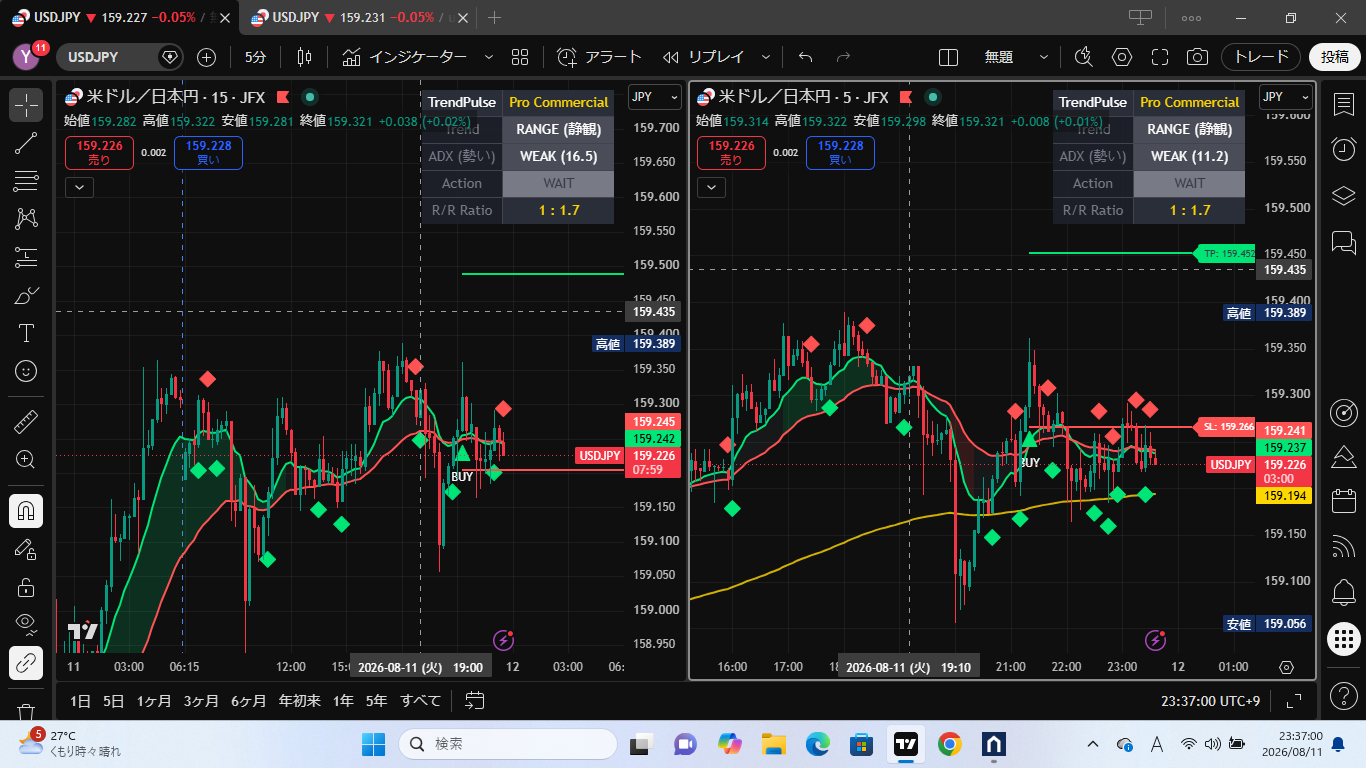Toggle the lock all drawings padlock
The image size is (1366, 768).
pyautogui.click(x=26, y=587)
